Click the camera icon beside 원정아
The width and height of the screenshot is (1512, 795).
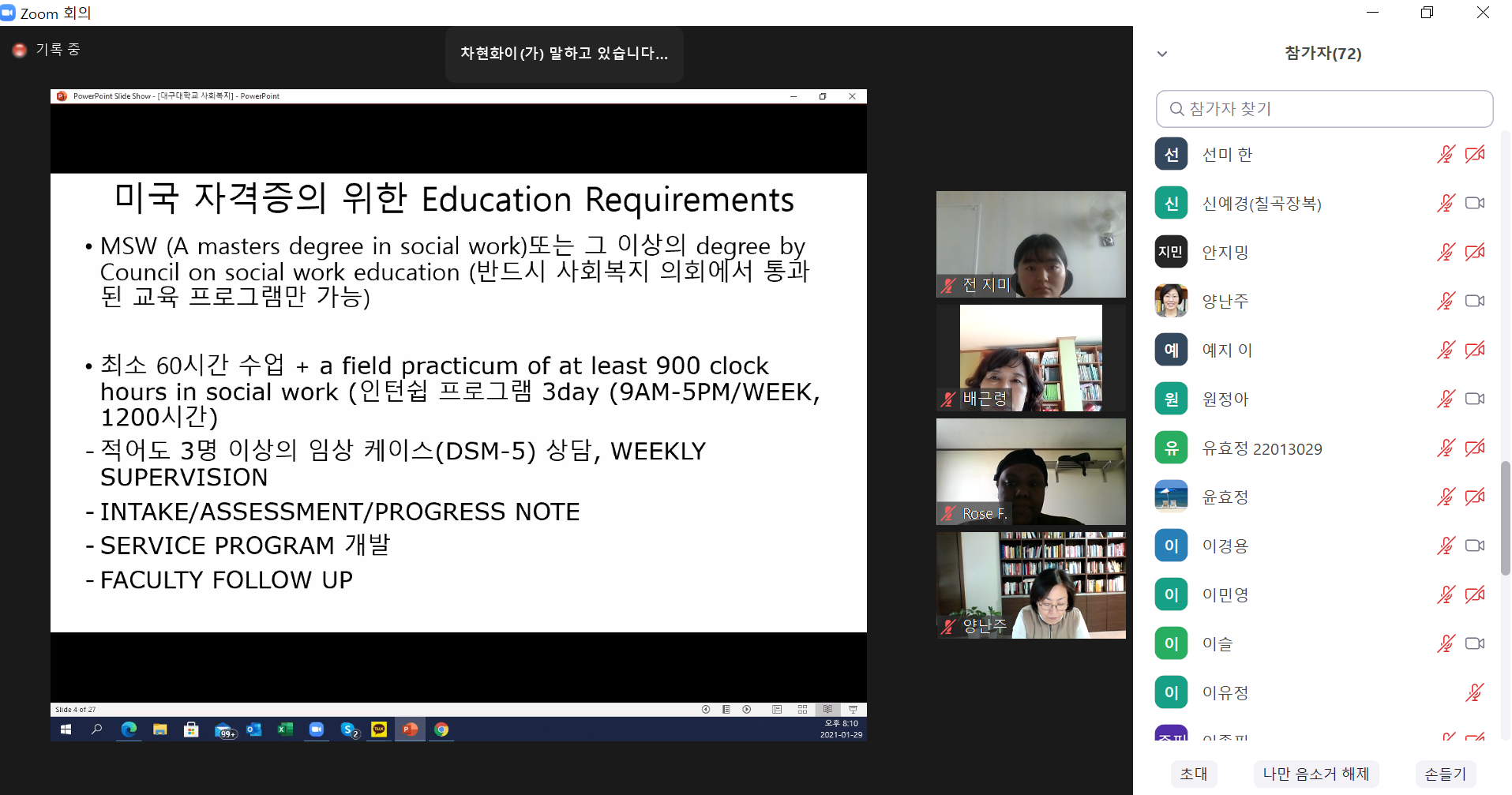click(x=1474, y=399)
